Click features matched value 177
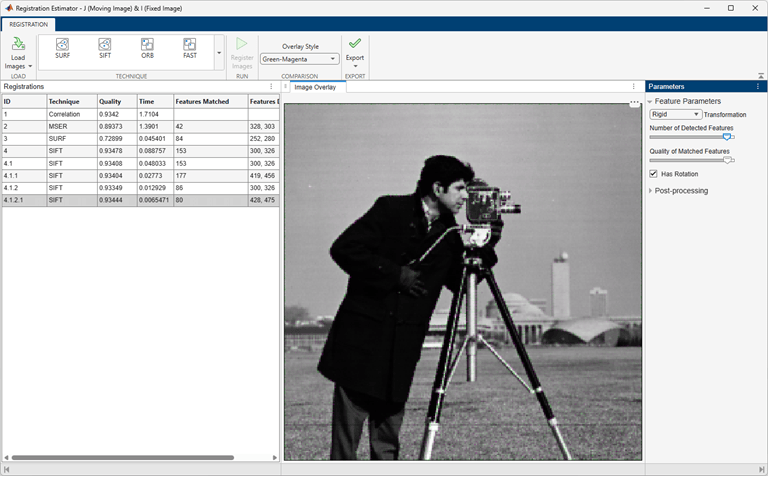 (x=181, y=175)
